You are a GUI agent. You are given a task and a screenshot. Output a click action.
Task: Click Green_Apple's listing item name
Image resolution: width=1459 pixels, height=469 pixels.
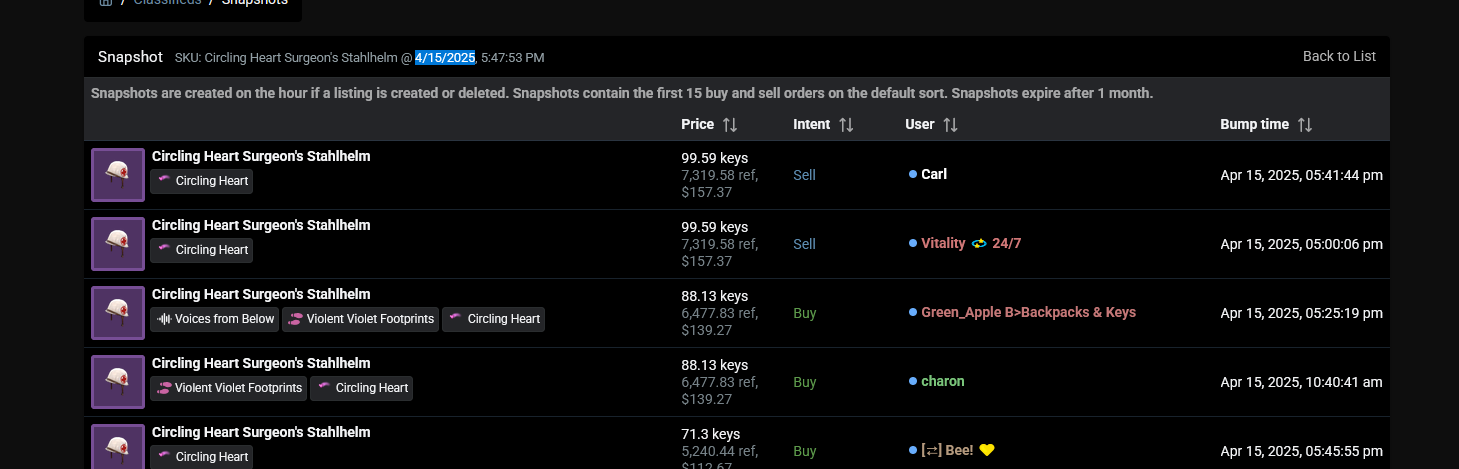(261, 294)
